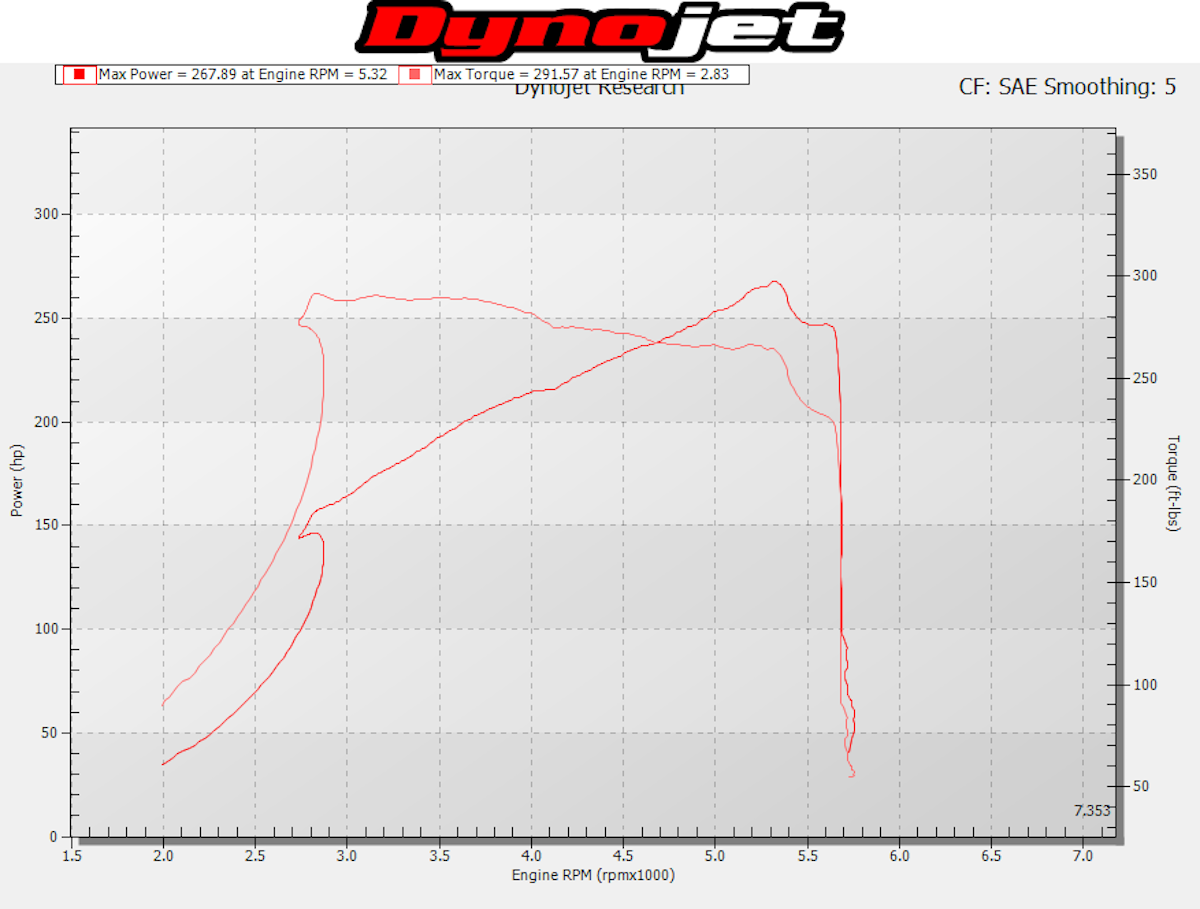Viewport: 1200px width, 909px height.
Task: Click the Max Torque legend color swatch
Action: pyautogui.click(x=415, y=75)
